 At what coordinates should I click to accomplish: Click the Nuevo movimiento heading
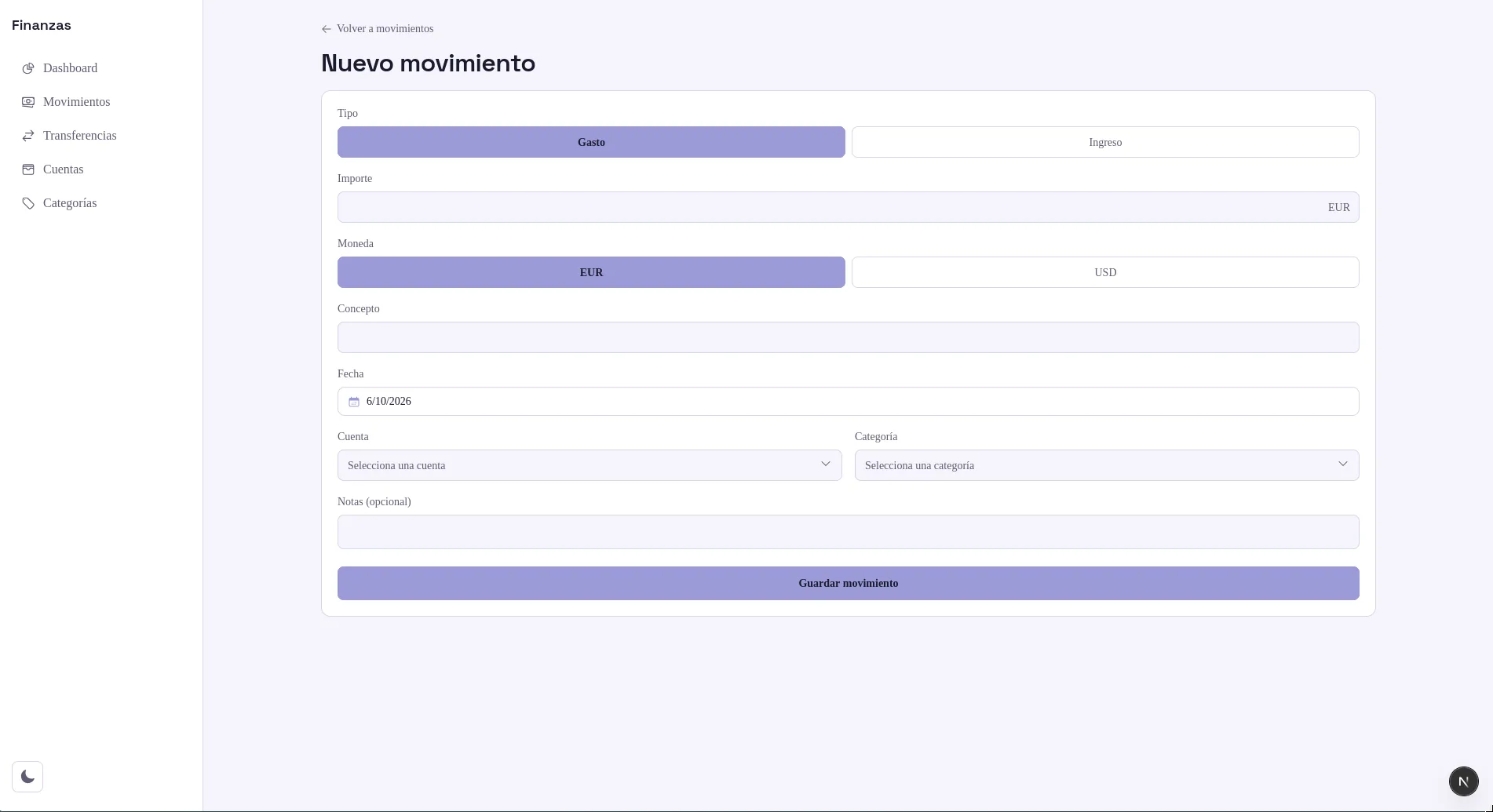click(429, 64)
